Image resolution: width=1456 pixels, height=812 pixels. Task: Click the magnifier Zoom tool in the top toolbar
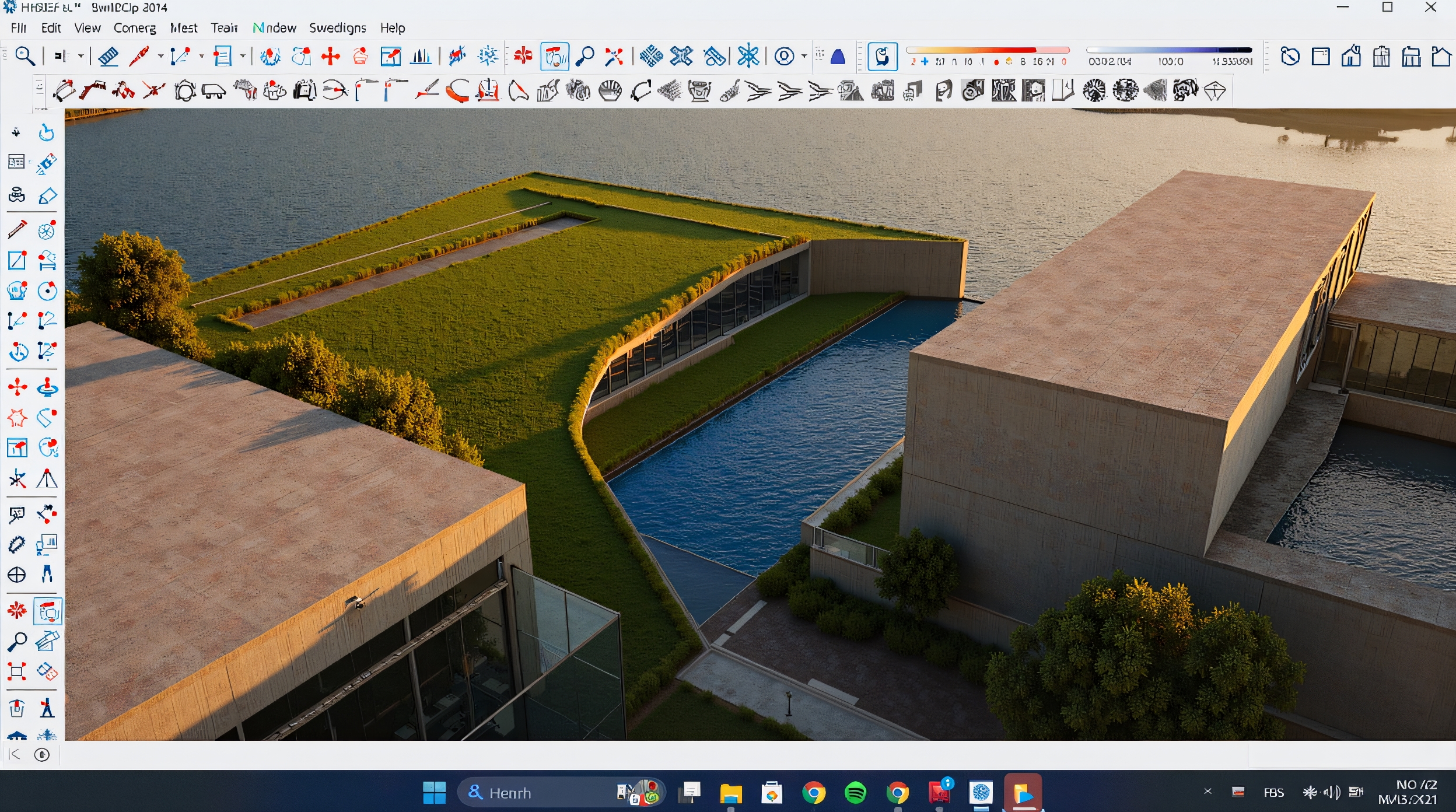[24, 57]
